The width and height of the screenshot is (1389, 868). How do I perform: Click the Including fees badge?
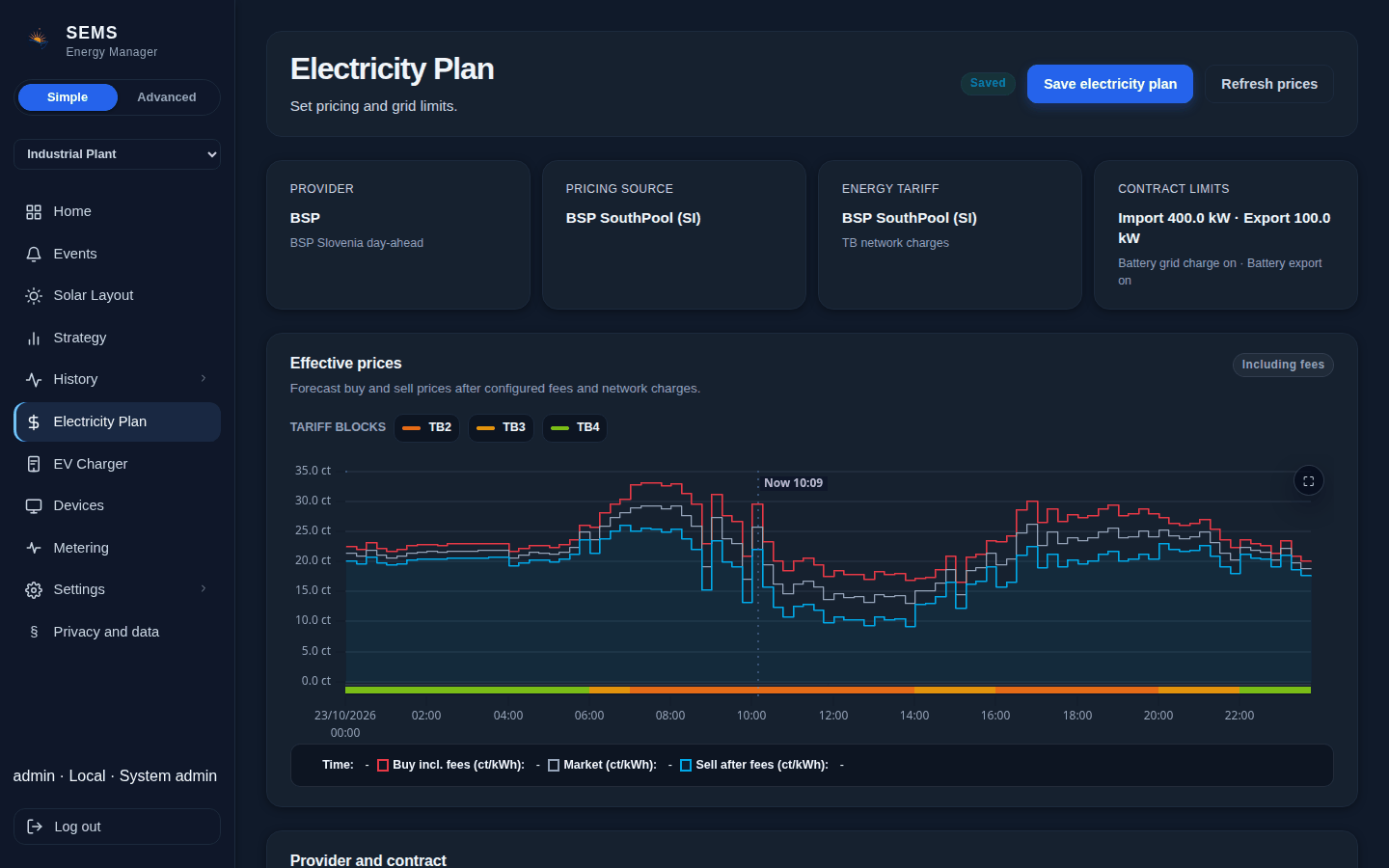tap(1283, 365)
